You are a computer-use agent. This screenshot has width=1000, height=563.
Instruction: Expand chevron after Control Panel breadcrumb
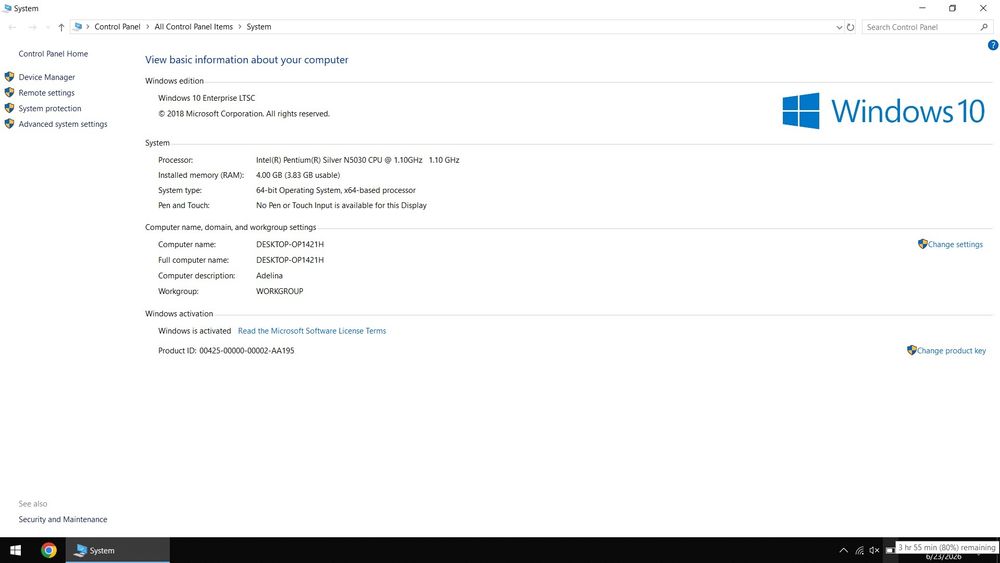[x=147, y=27]
